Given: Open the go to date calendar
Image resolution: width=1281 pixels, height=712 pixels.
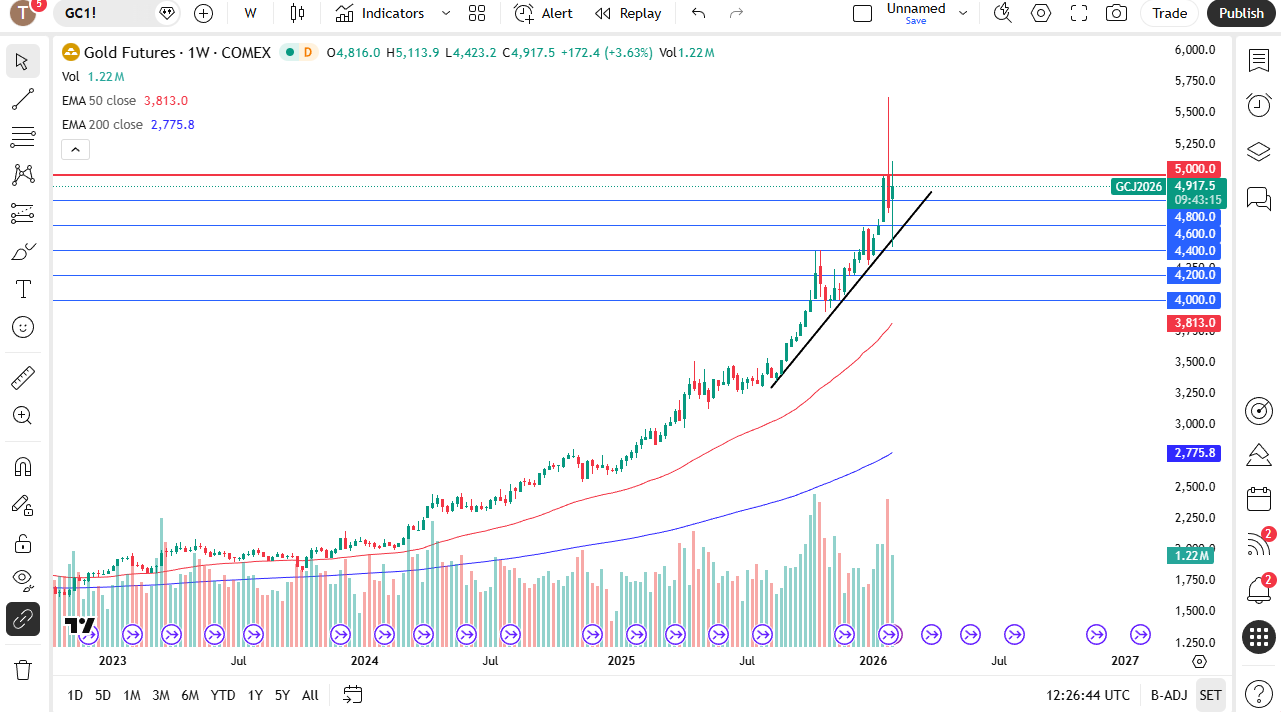Looking at the screenshot, I should click(x=352, y=694).
